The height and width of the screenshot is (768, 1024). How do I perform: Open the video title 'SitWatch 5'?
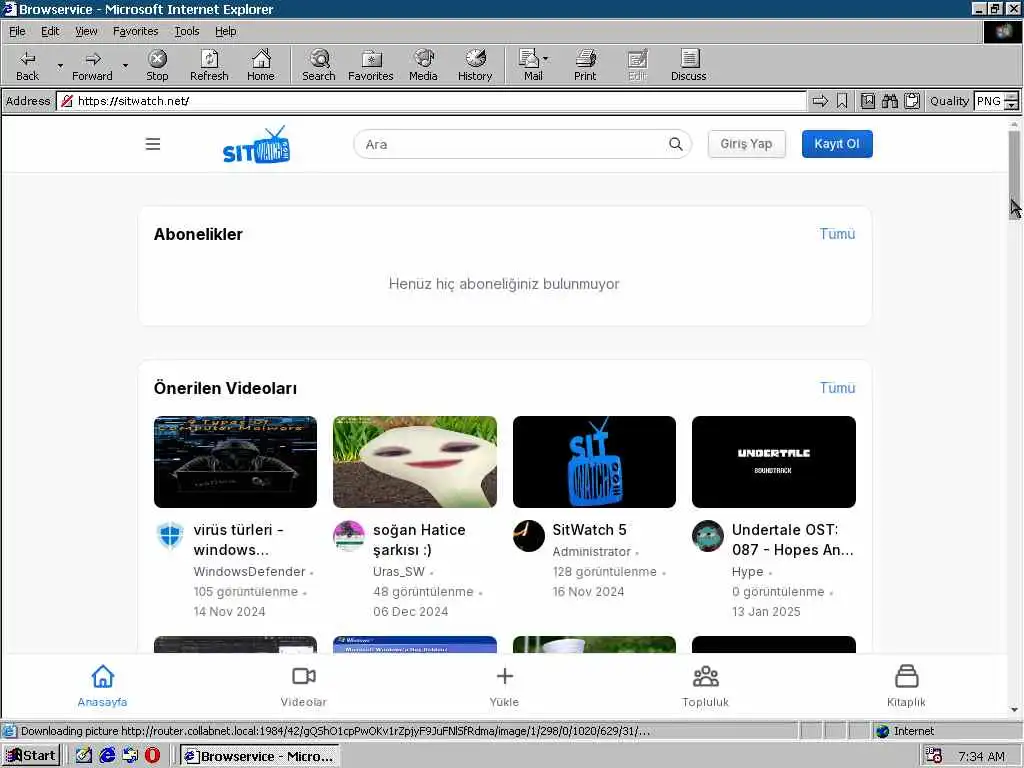pyautogui.click(x=589, y=530)
